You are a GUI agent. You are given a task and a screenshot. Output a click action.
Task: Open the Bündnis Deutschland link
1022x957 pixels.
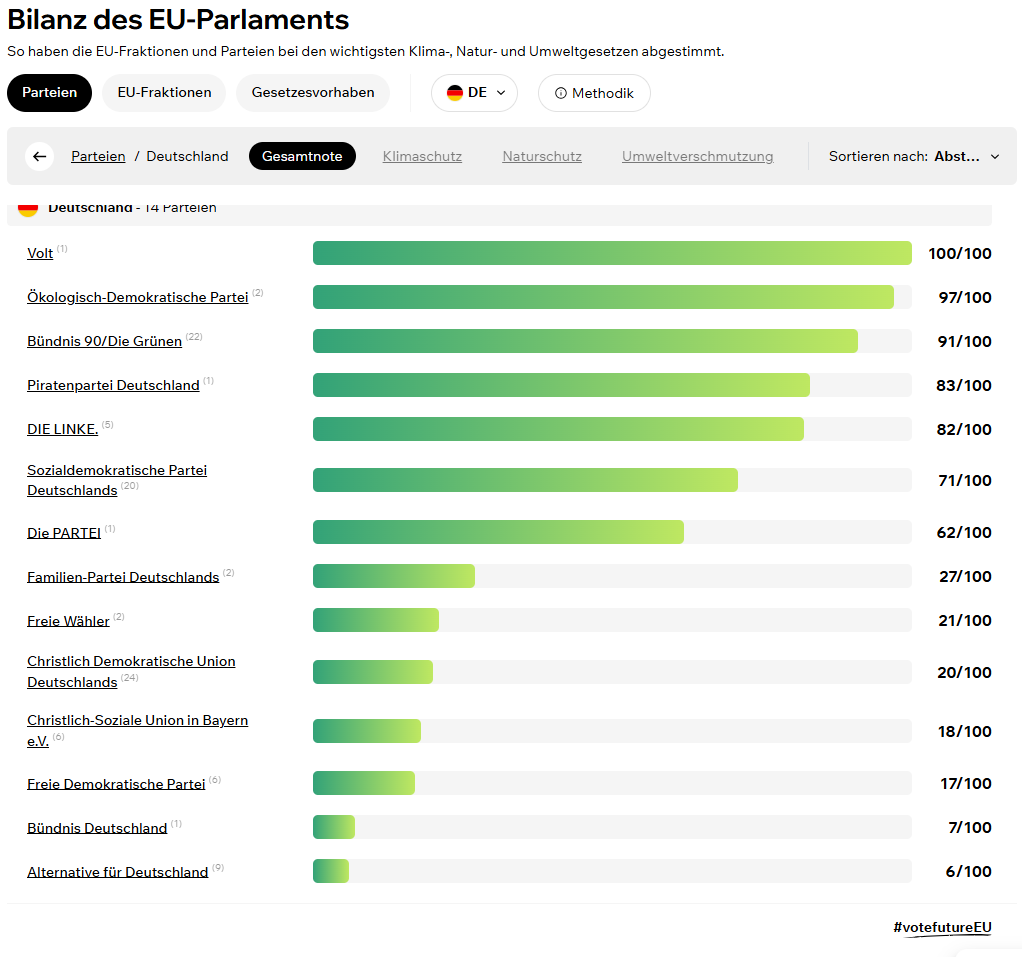tap(97, 828)
